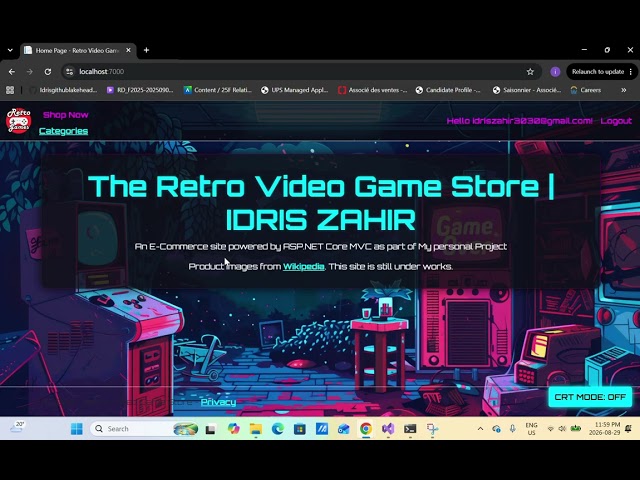Screen dimensions: 640x480
Task: Switch to Chrome on taskbar
Action: point(366,429)
